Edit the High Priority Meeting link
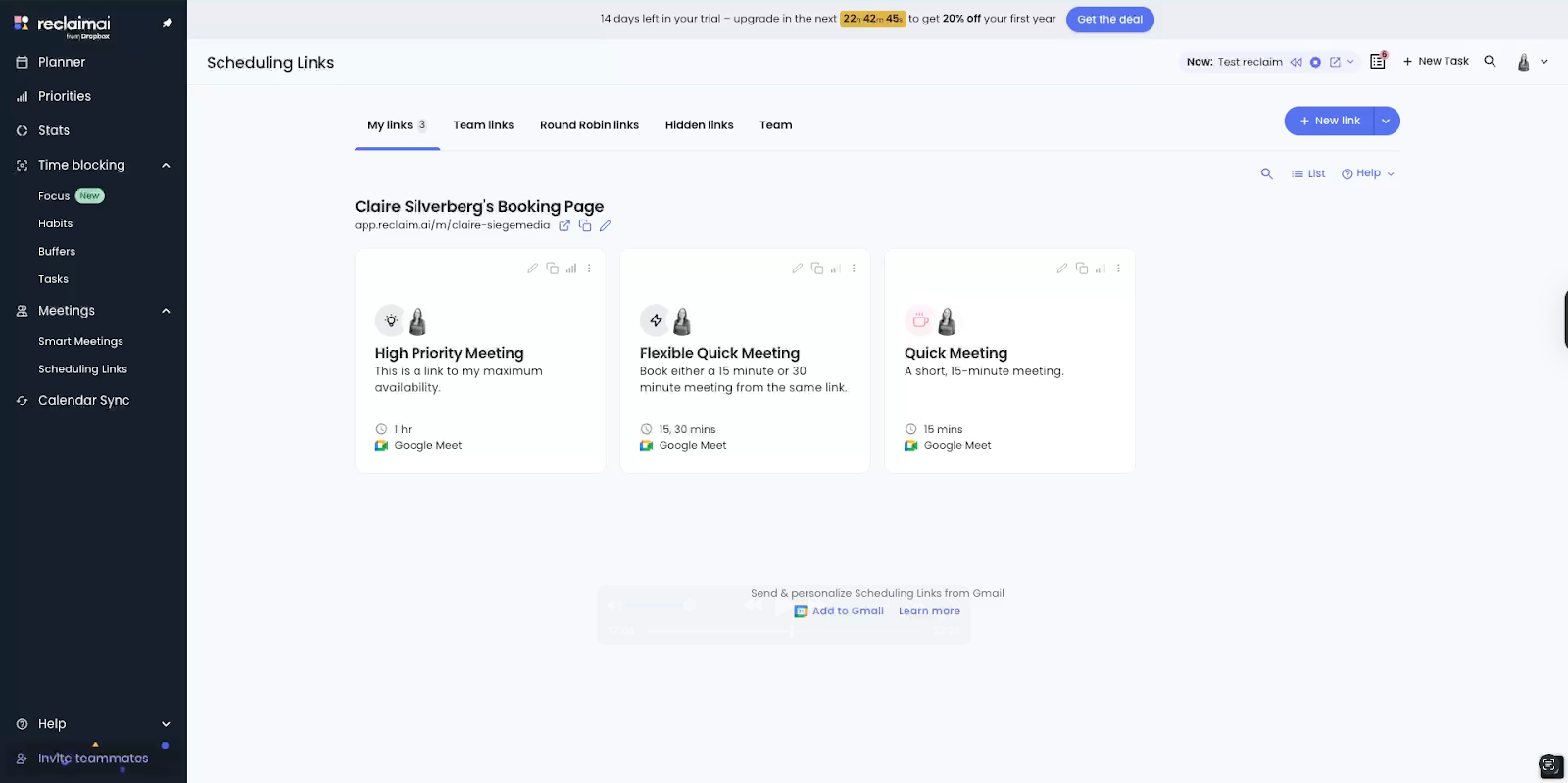This screenshot has height=783, width=1568. pyautogui.click(x=532, y=269)
